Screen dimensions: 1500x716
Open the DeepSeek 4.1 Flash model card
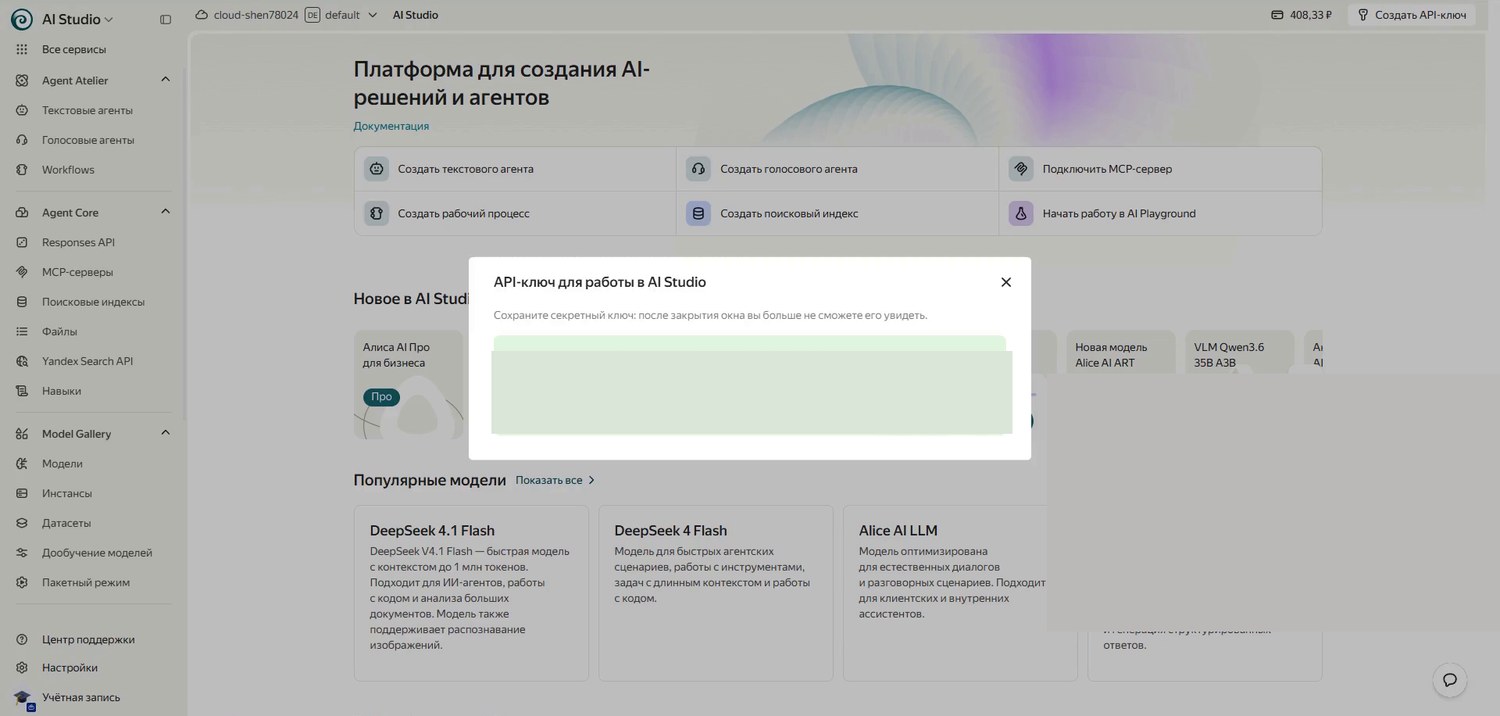tap(471, 593)
